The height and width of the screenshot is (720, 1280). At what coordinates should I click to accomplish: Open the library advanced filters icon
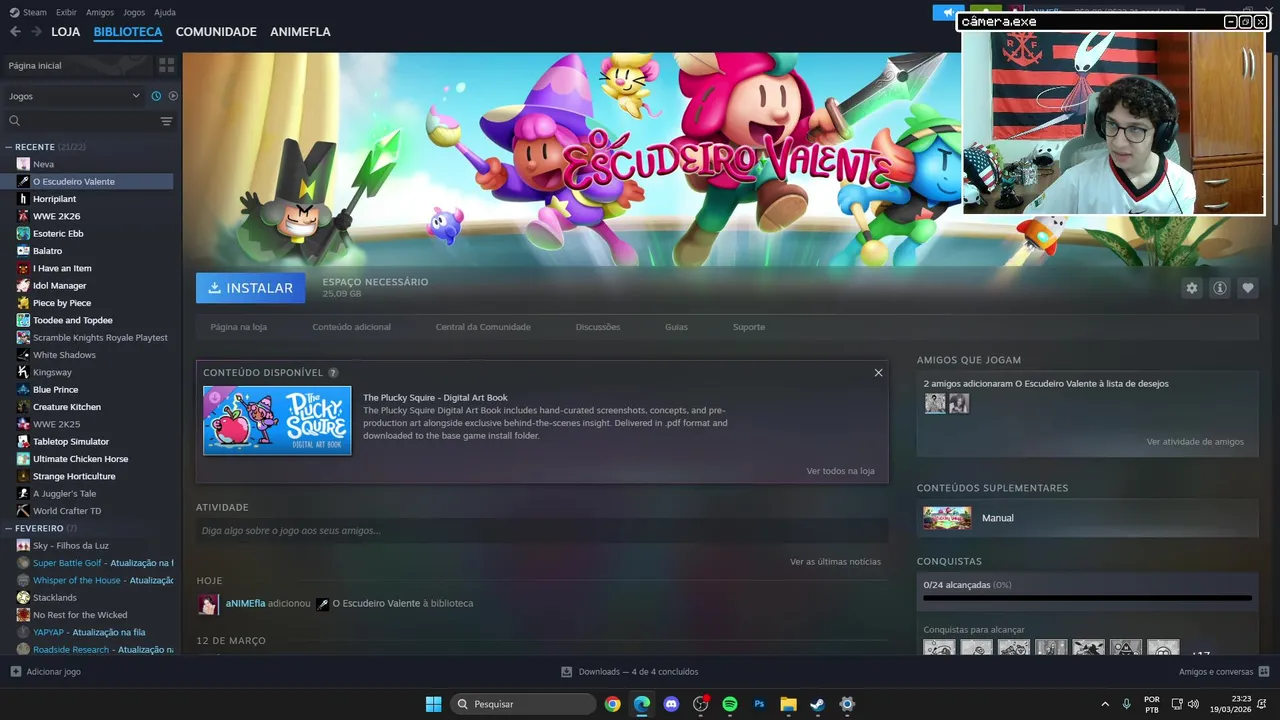[166, 121]
